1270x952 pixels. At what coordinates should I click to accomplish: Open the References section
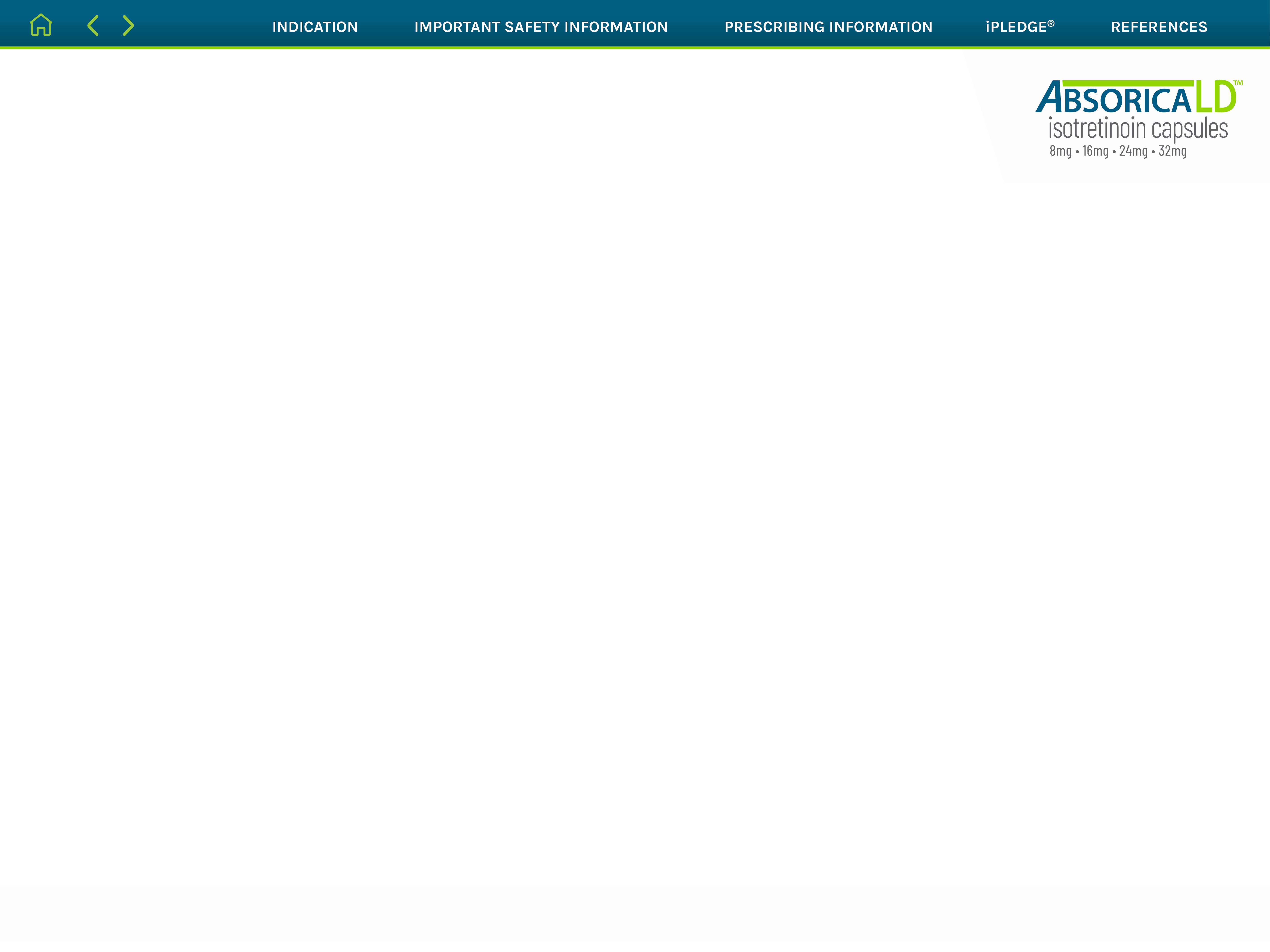pos(1159,27)
